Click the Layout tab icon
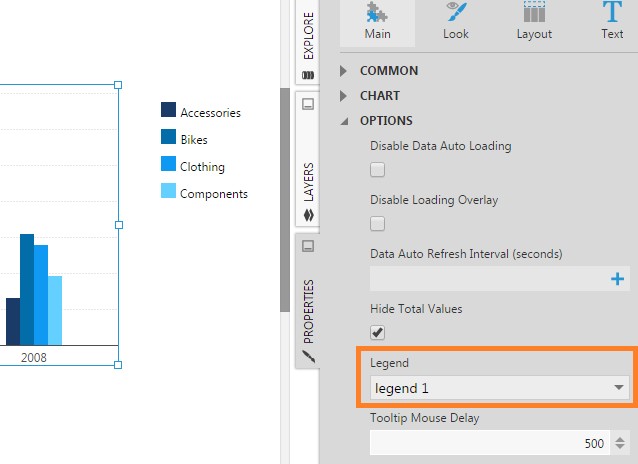This screenshot has width=638, height=464. tap(534, 22)
